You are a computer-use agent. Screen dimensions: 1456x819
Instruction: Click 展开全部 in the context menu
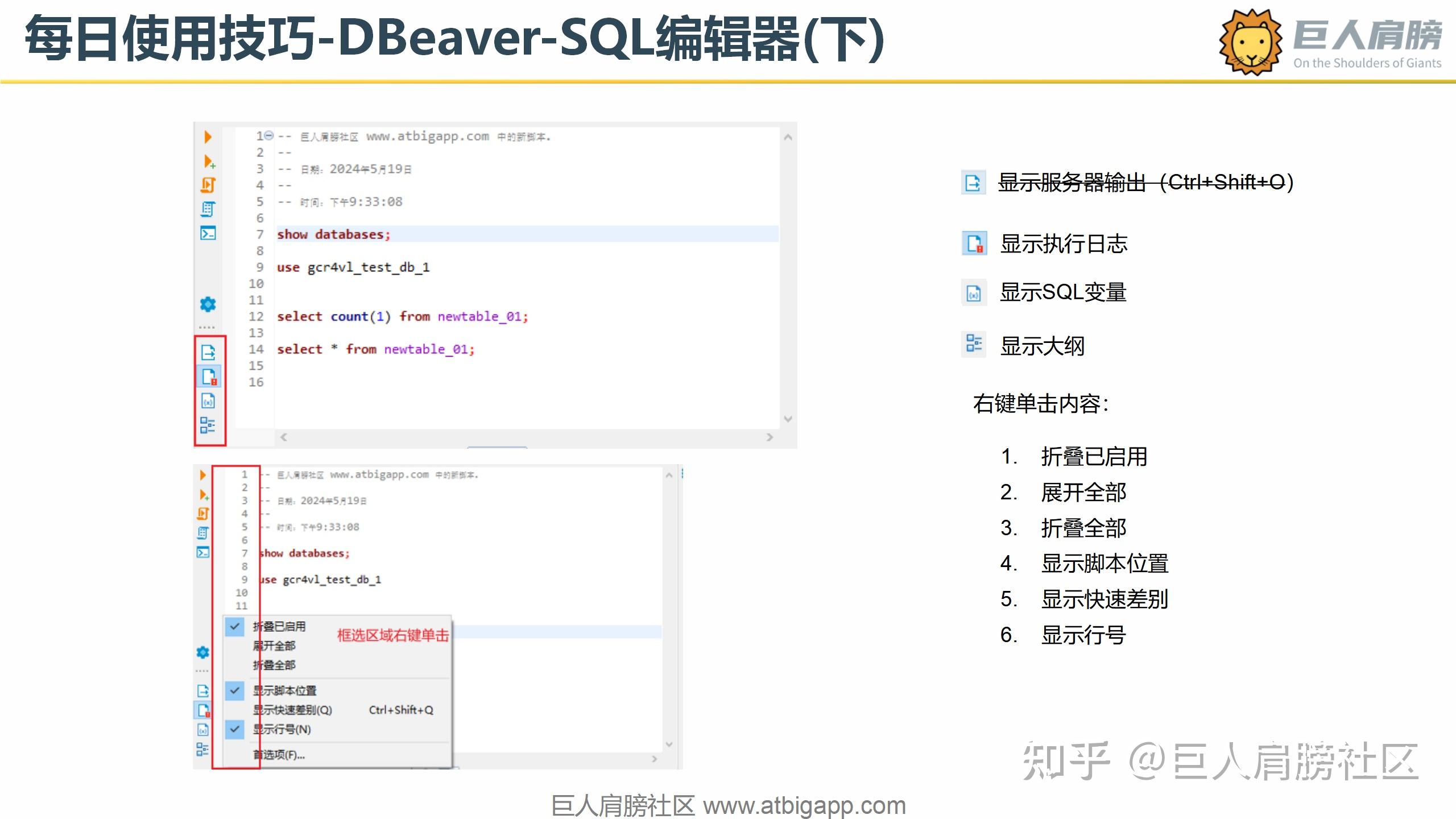point(274,646)
